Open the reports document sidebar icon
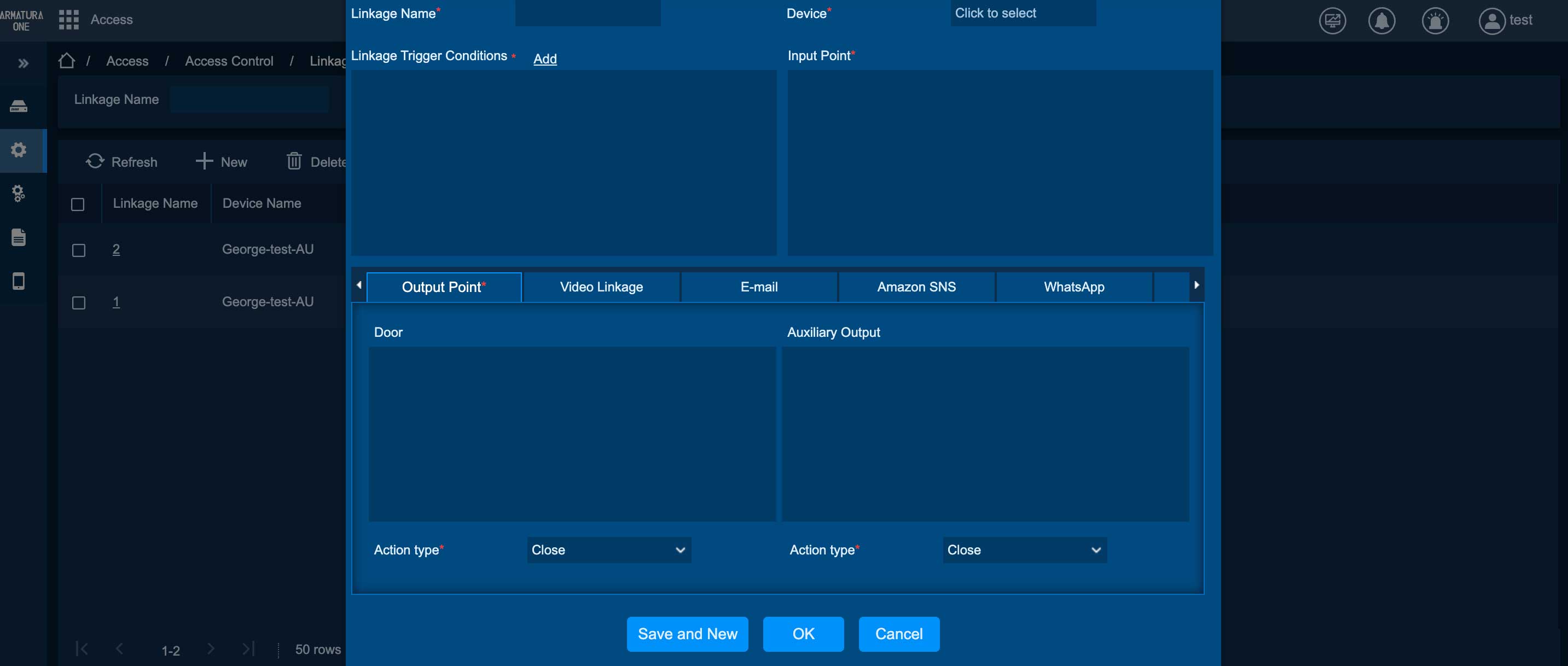Image resolution: width=1568 pixels, height=666 pixels. 19,237
